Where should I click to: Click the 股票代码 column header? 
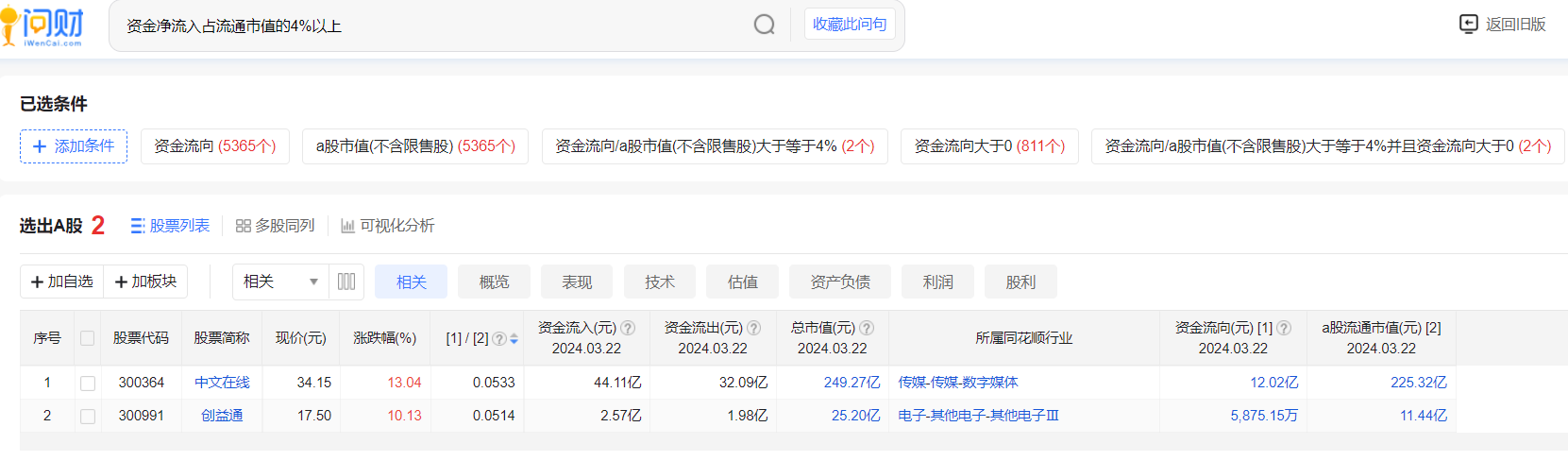(x=142, y=338)
